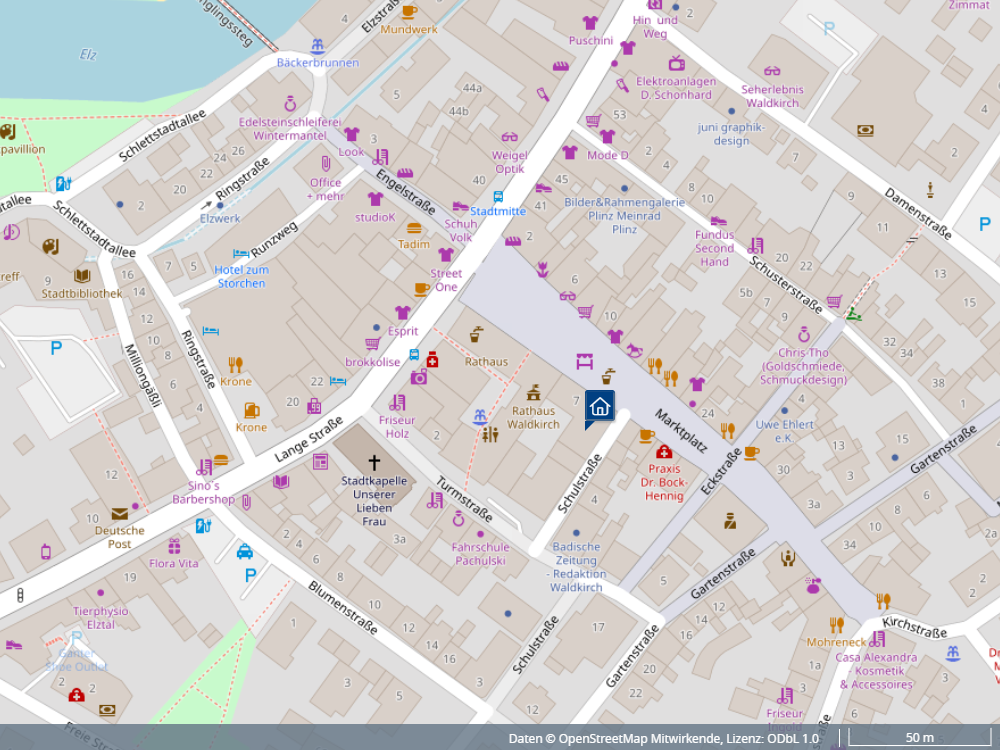The width and height of the screenshot is (1000, 750).
Task: Select the Praxis Dr. Bock-Hennig medical icon
Action: [x=664, y=452]
